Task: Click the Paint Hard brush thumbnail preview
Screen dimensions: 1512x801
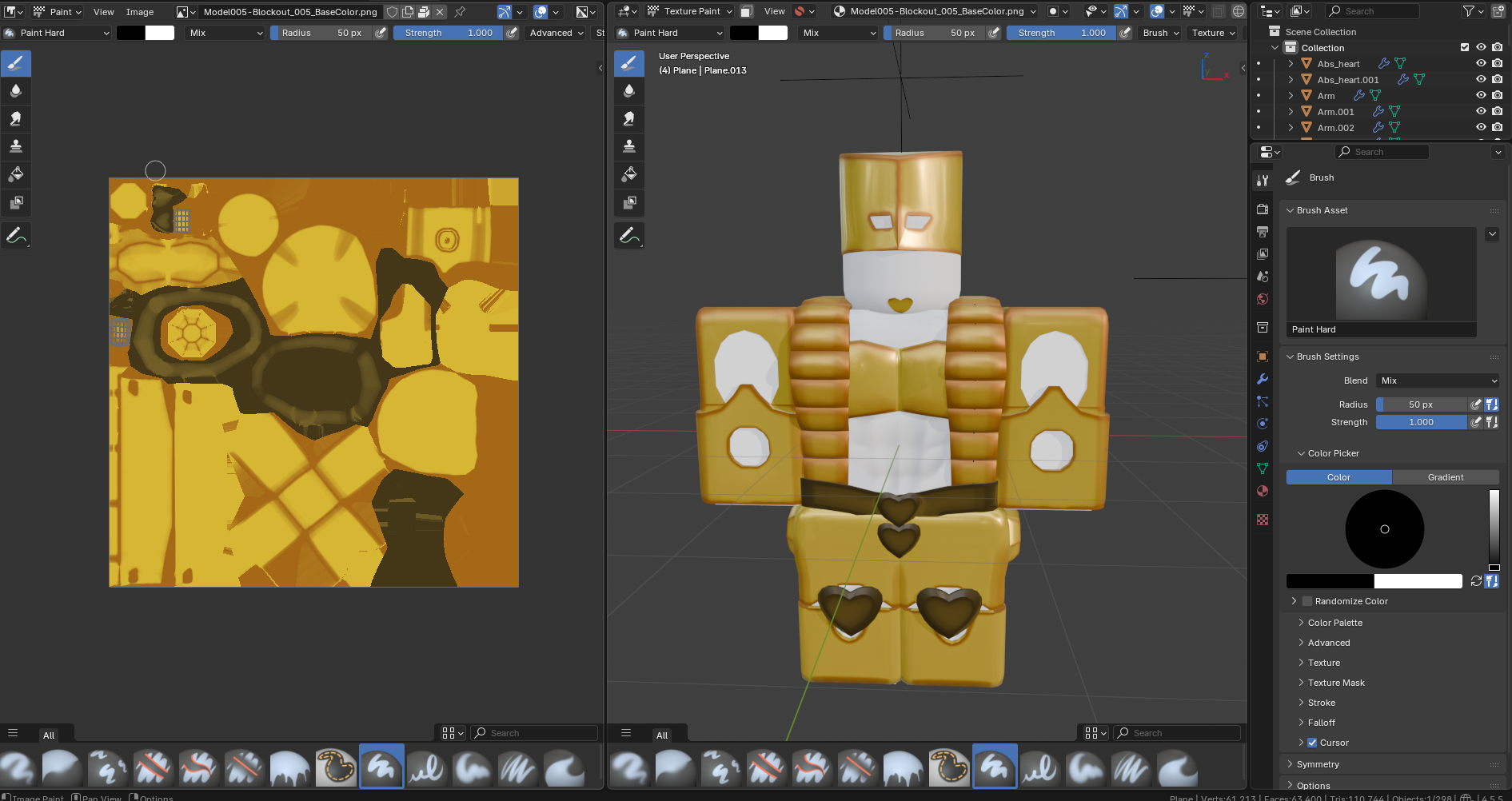Action: coord(1381,274)
